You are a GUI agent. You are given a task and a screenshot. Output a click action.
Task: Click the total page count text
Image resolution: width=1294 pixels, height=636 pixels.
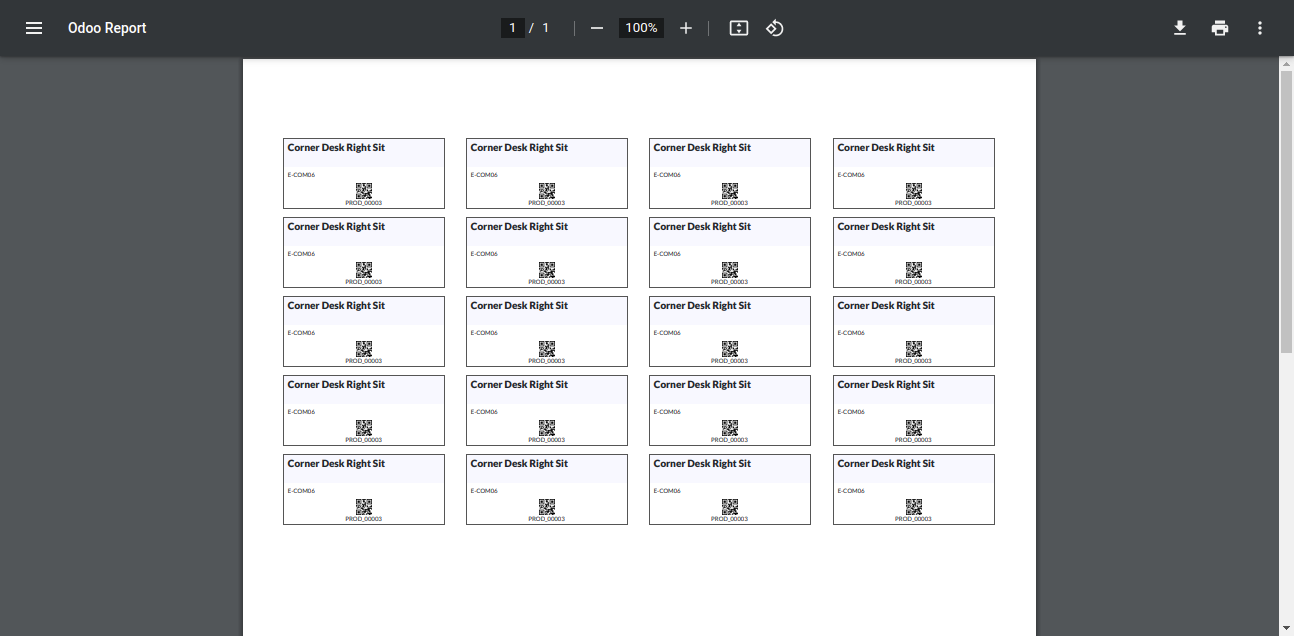(x=546, y=28)
